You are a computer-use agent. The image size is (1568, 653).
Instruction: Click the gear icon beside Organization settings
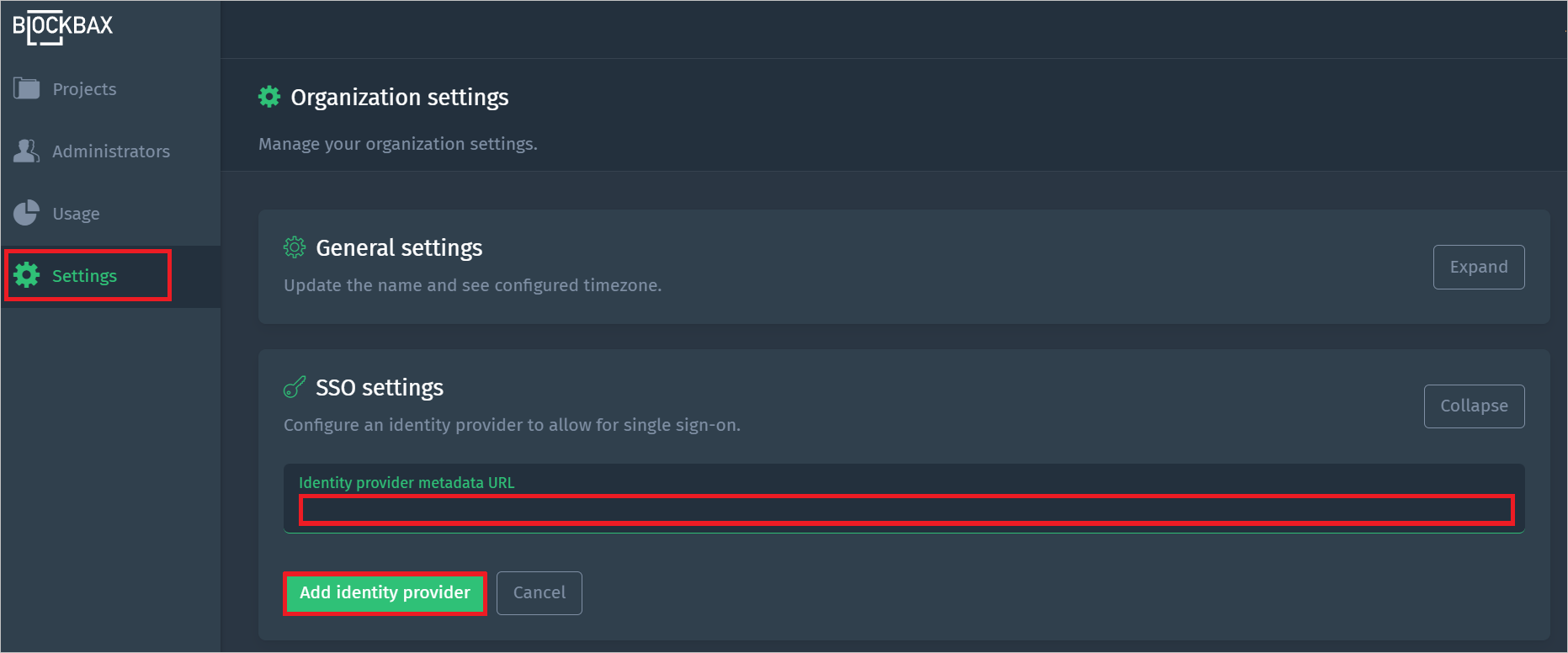coord(268,96)
